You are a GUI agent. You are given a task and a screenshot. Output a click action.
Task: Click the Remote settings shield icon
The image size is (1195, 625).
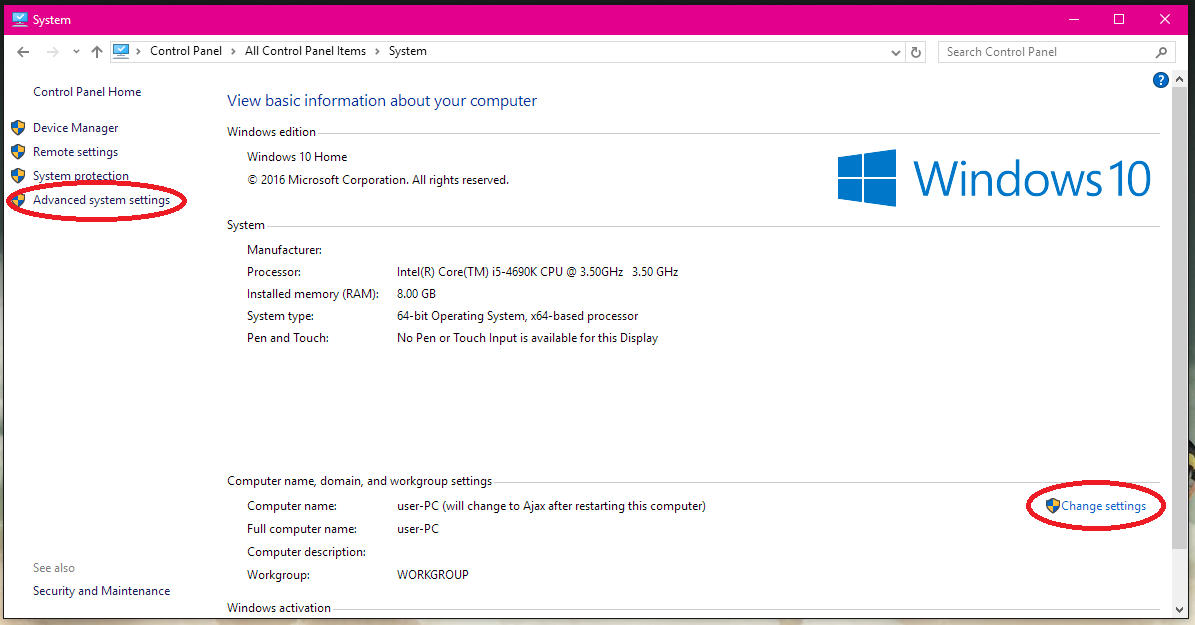click(x=18, y=152)
